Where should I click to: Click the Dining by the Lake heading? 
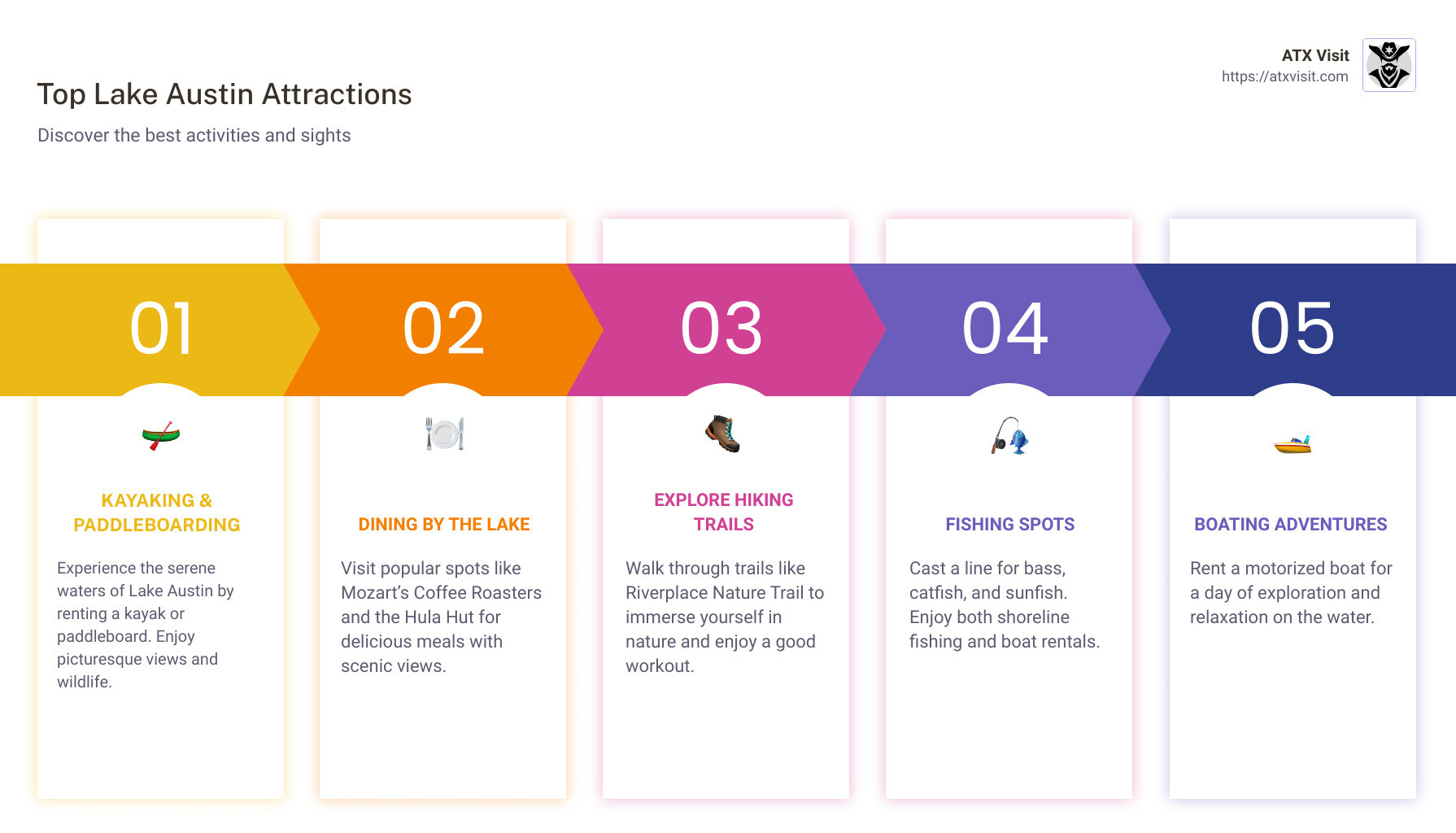click(x=444, y=525)
